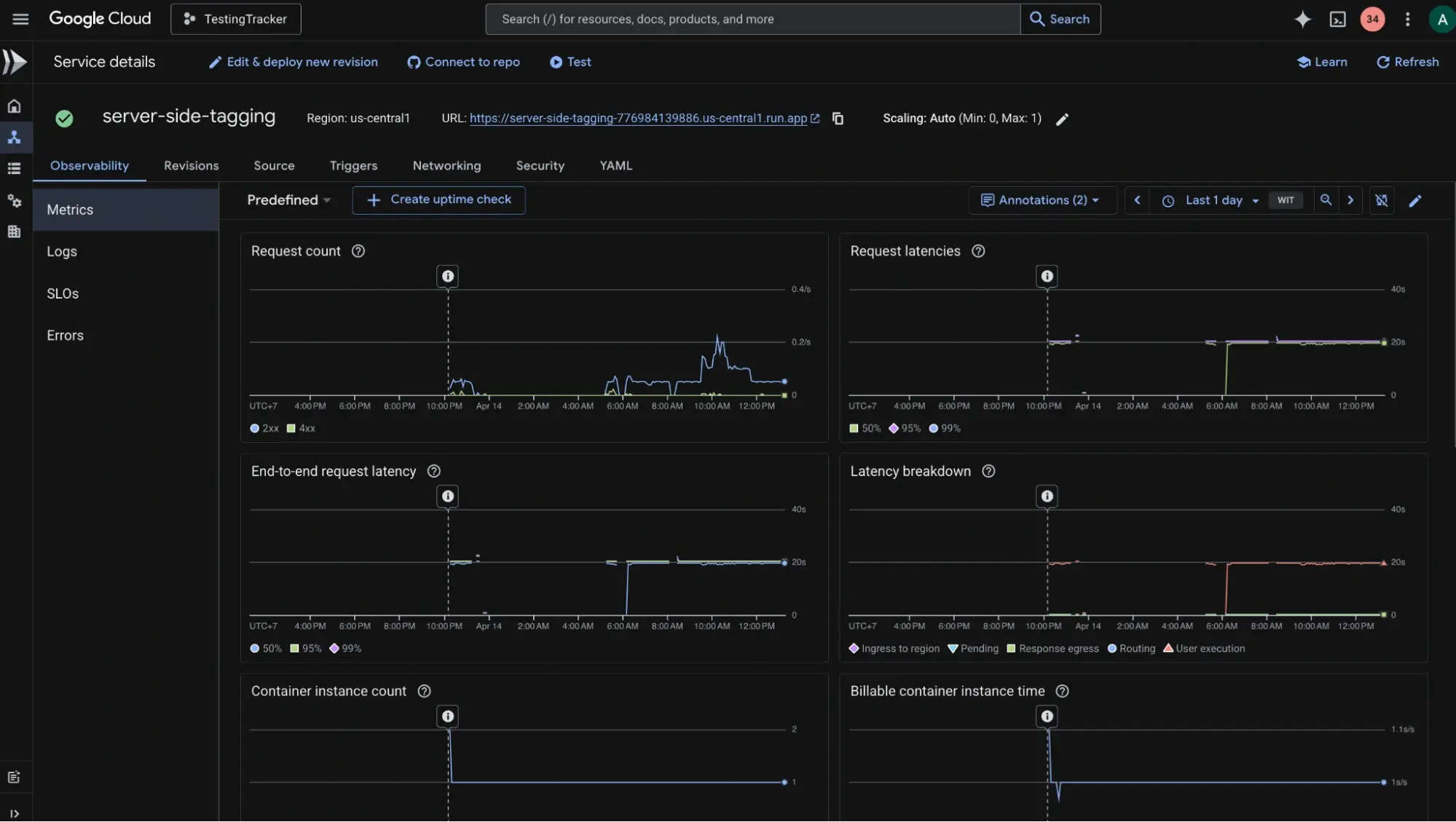This screenshot has width=1456, height=822.
Task: Switch to the Revisions tab
Action: point(191,165)
